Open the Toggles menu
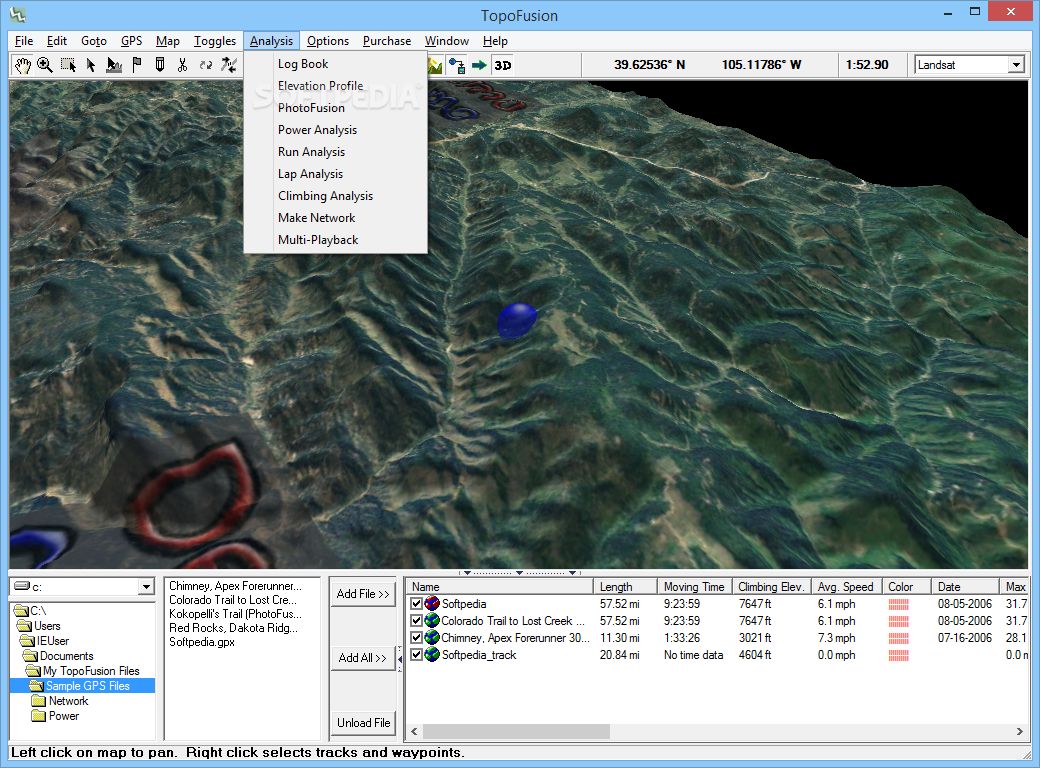 [x=215, y=41]
